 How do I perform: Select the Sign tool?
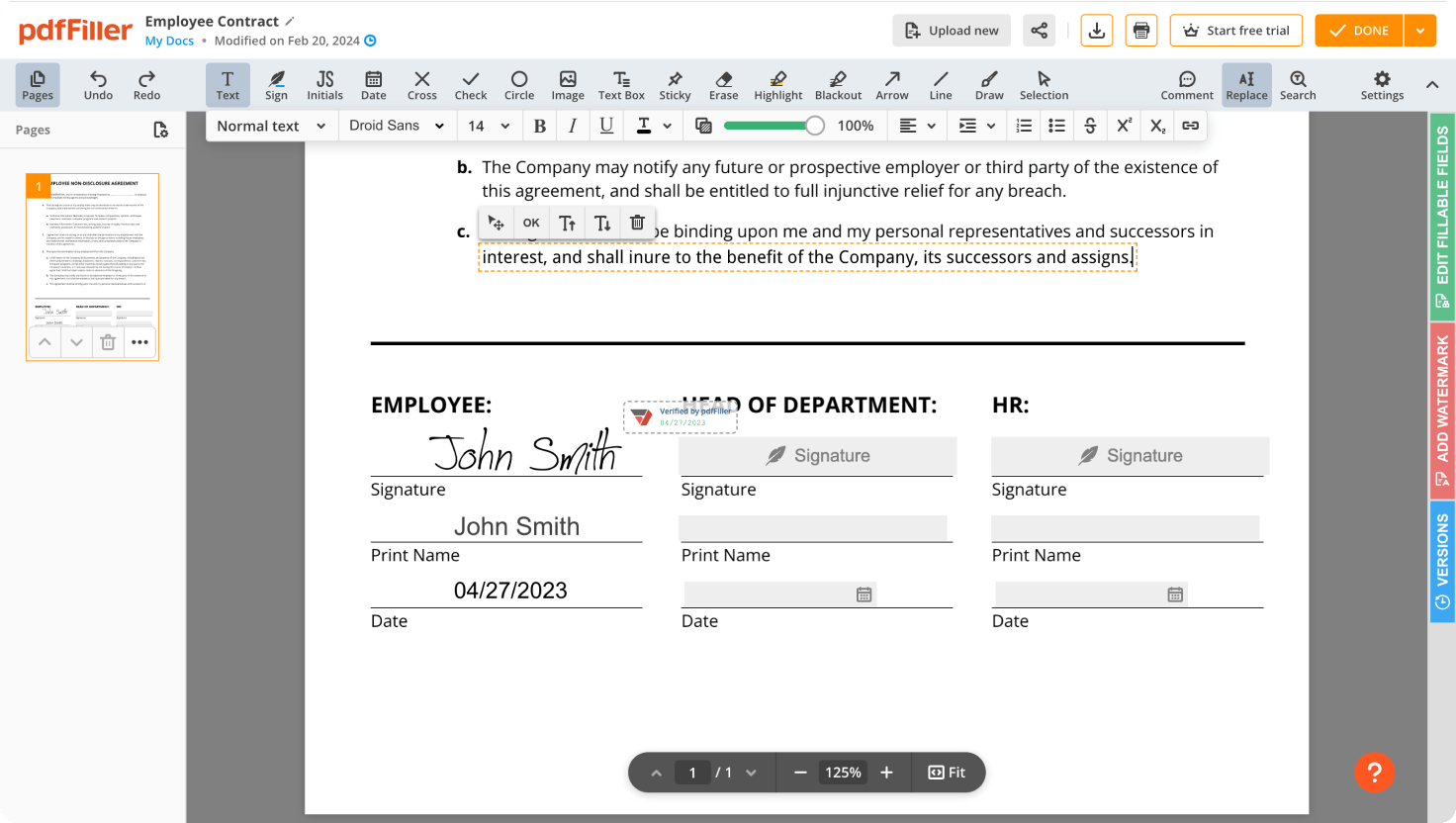coord(276,84)
